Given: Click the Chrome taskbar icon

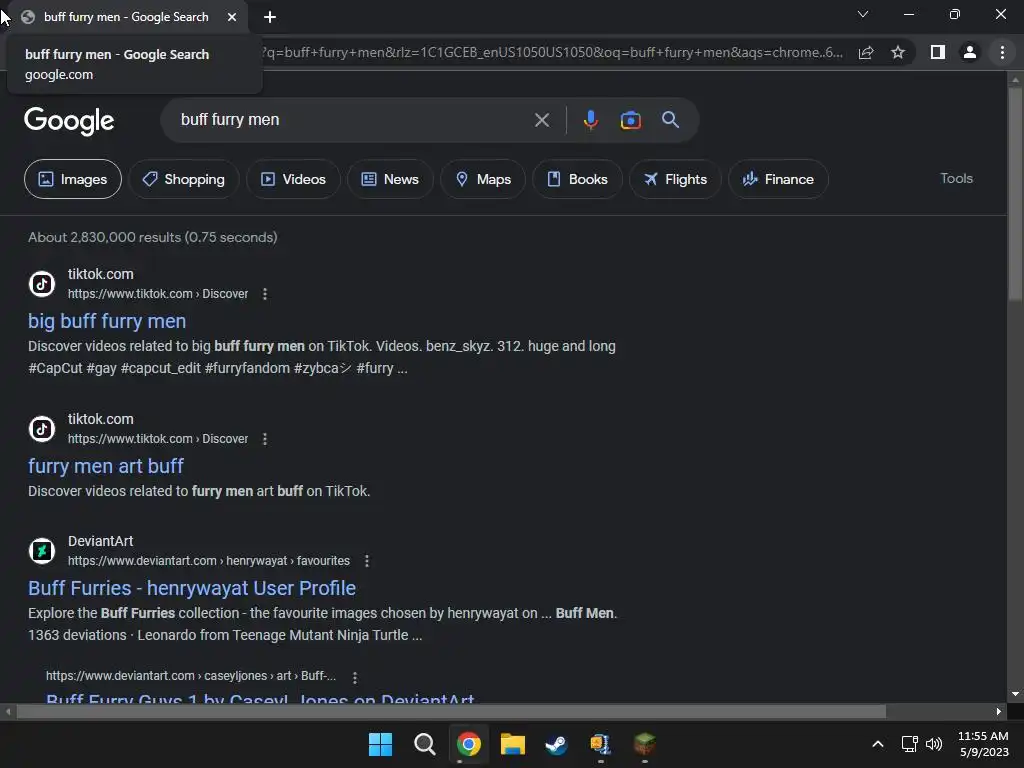Looking at the screenshot, I should (468, 744).
